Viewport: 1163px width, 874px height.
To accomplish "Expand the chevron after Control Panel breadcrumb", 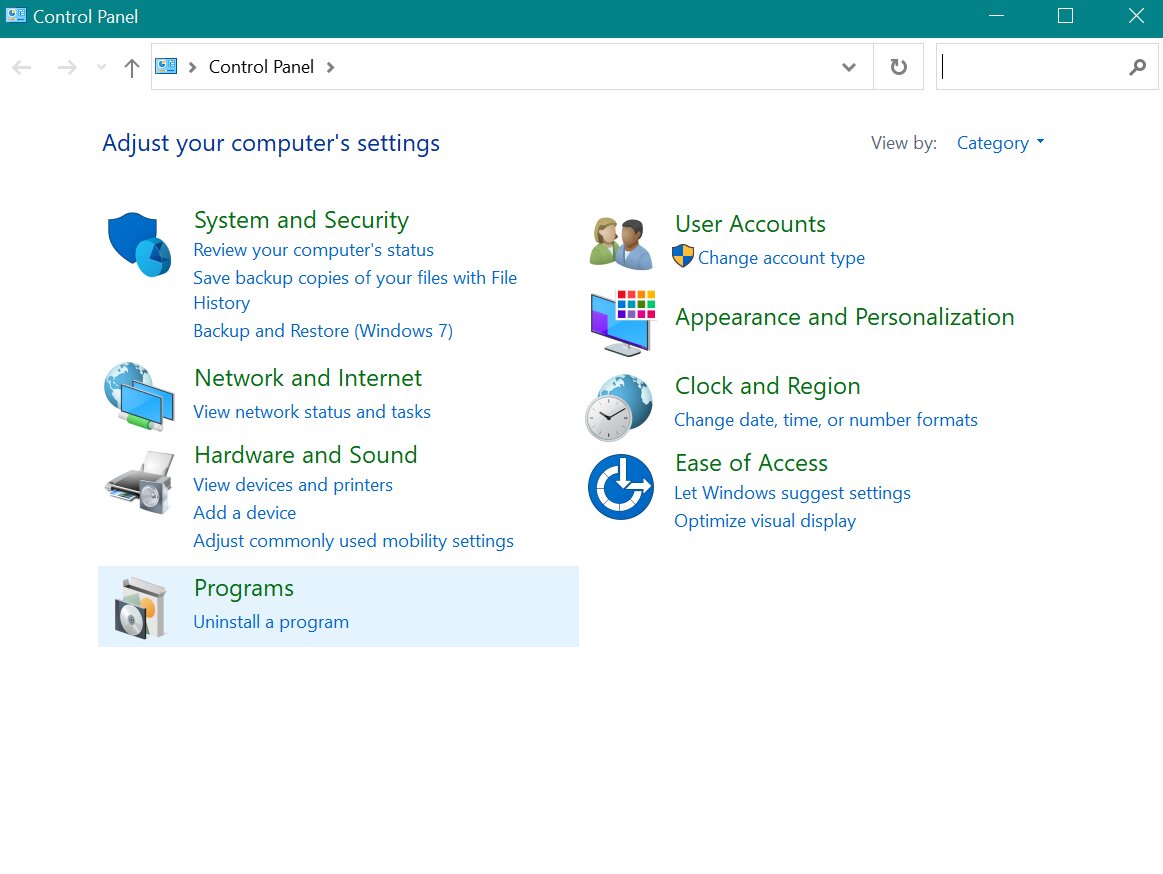I will tap(330, 68).
